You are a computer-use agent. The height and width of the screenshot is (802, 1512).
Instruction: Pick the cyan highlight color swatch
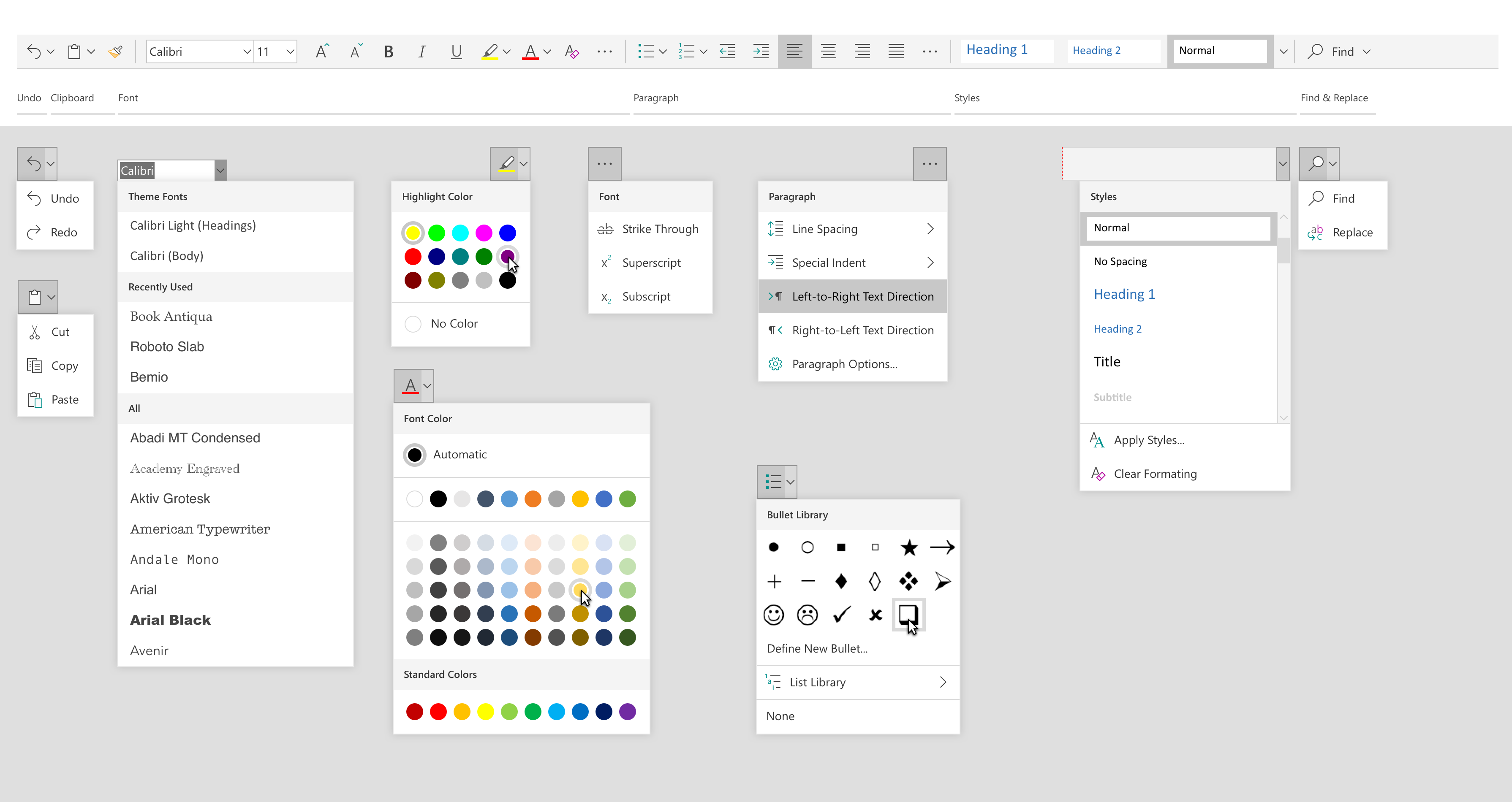pos(460,233)
